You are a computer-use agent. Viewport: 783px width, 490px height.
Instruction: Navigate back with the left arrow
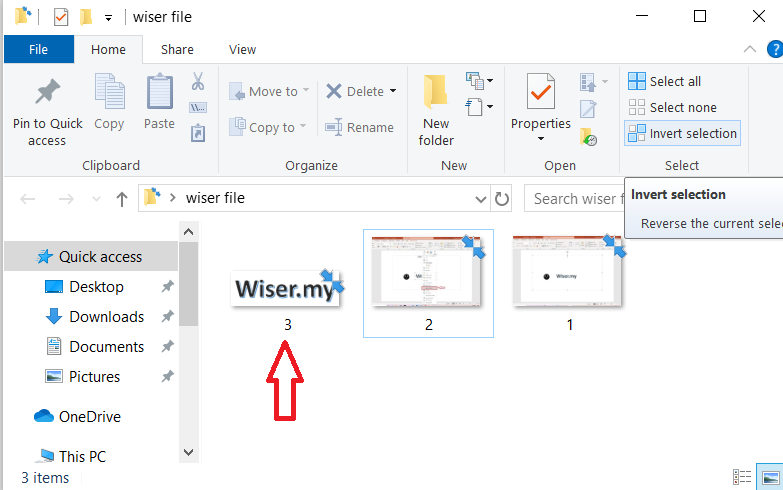click(27, 199)
